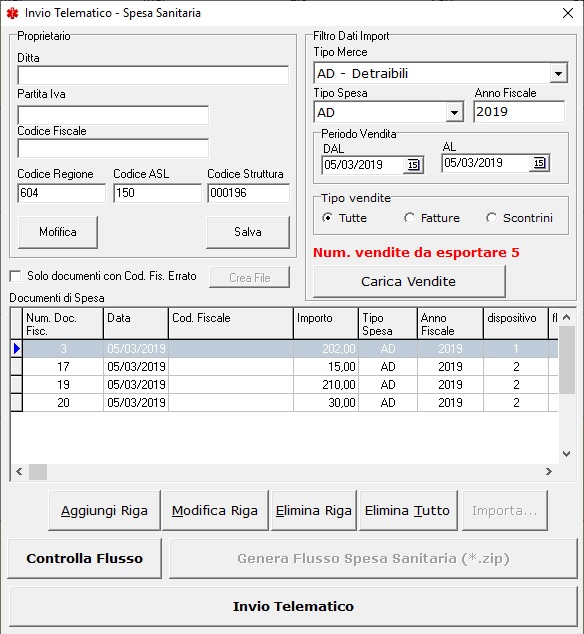Enable Solo documenti con Cod. Fis. Errato
This screenshot has width=584, height=634.
click(15, 276)
